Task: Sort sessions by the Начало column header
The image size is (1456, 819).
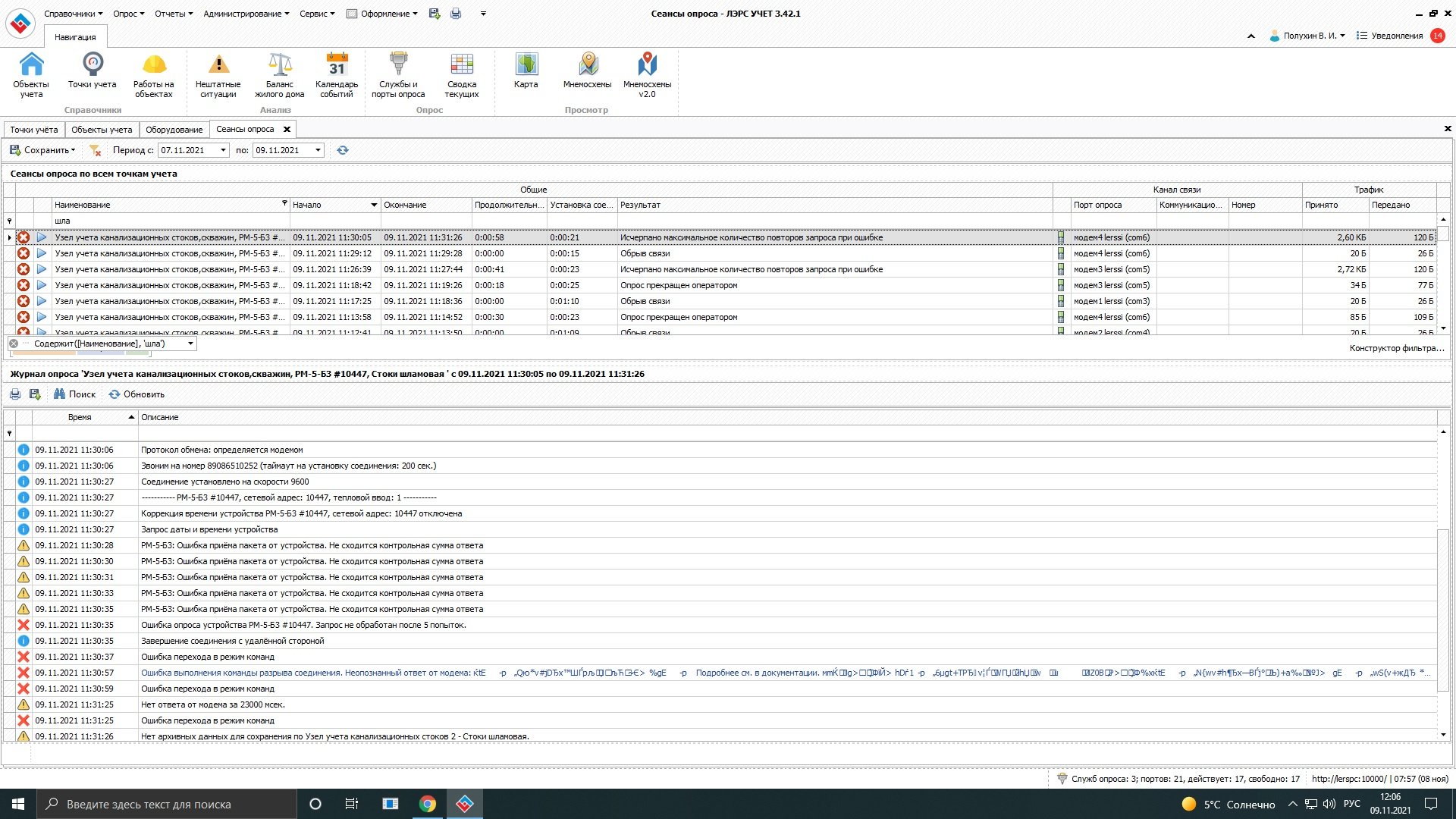Action: (334, 205)
